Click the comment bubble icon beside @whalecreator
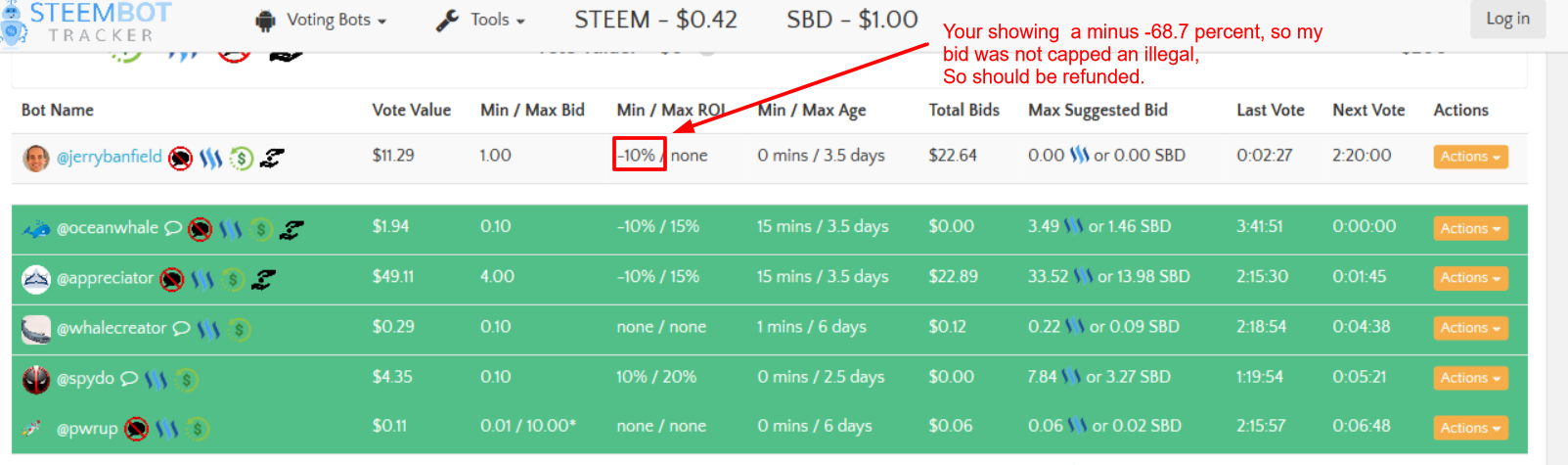The image size is (1568, 465). click(x=181, y=329)
